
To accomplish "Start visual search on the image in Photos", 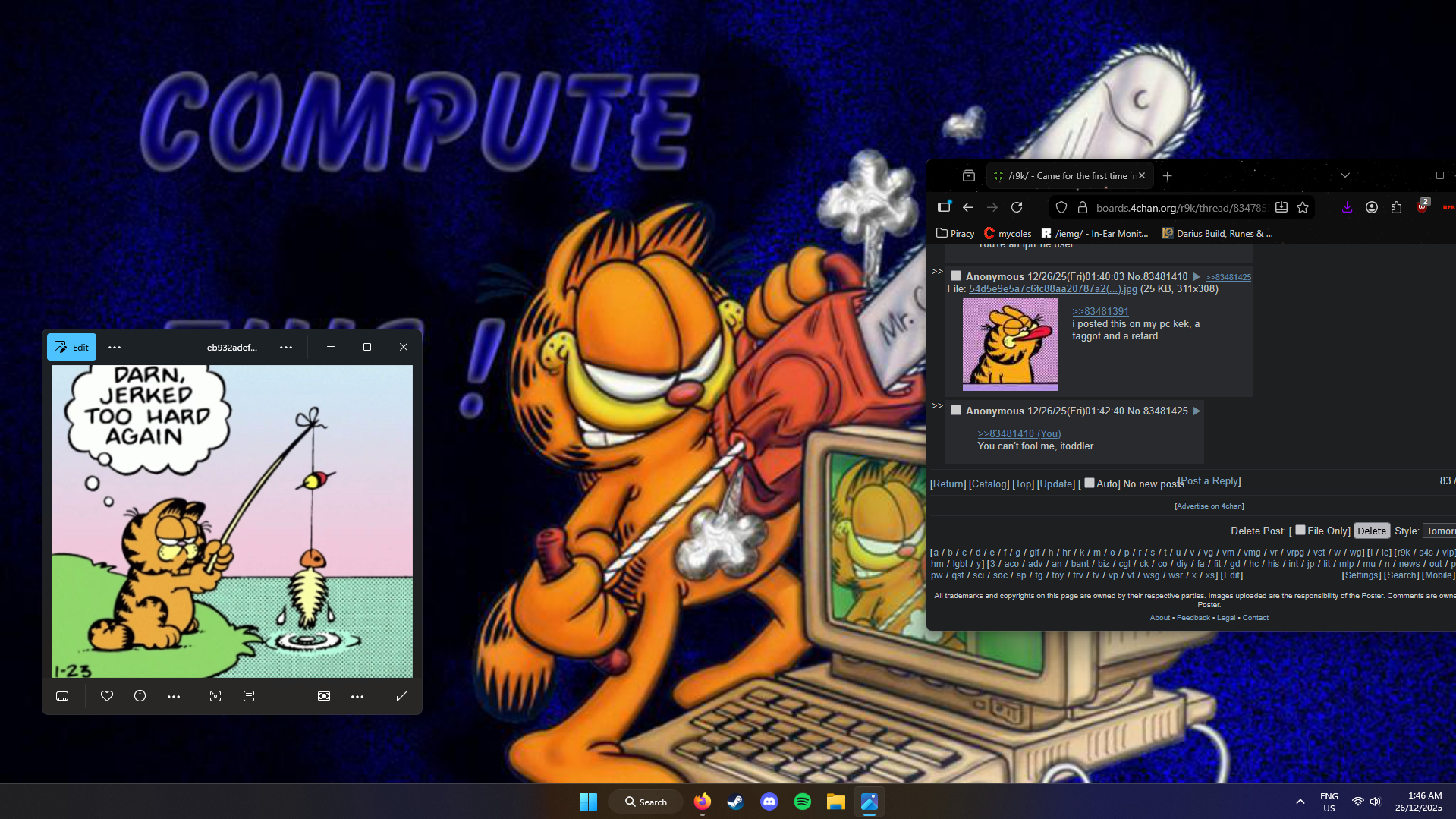I will coord(215,696).
